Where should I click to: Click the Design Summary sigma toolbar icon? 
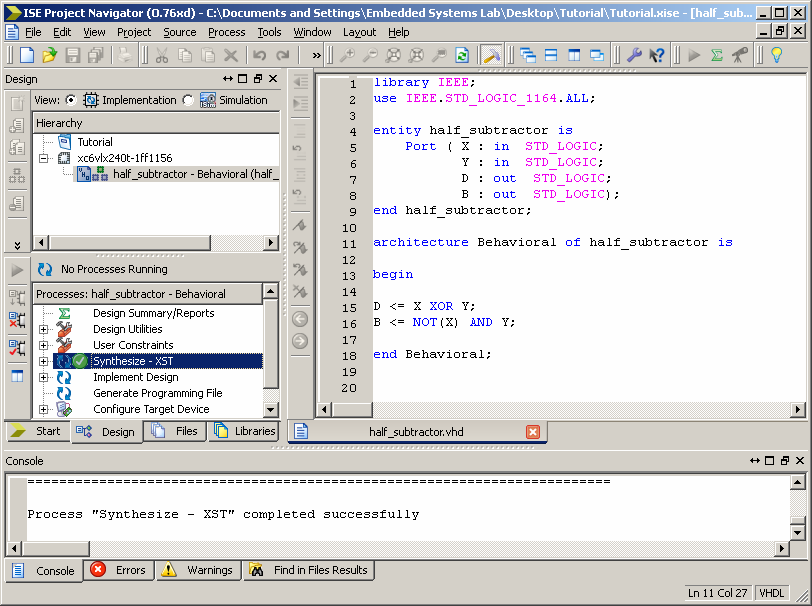point(717,56)
